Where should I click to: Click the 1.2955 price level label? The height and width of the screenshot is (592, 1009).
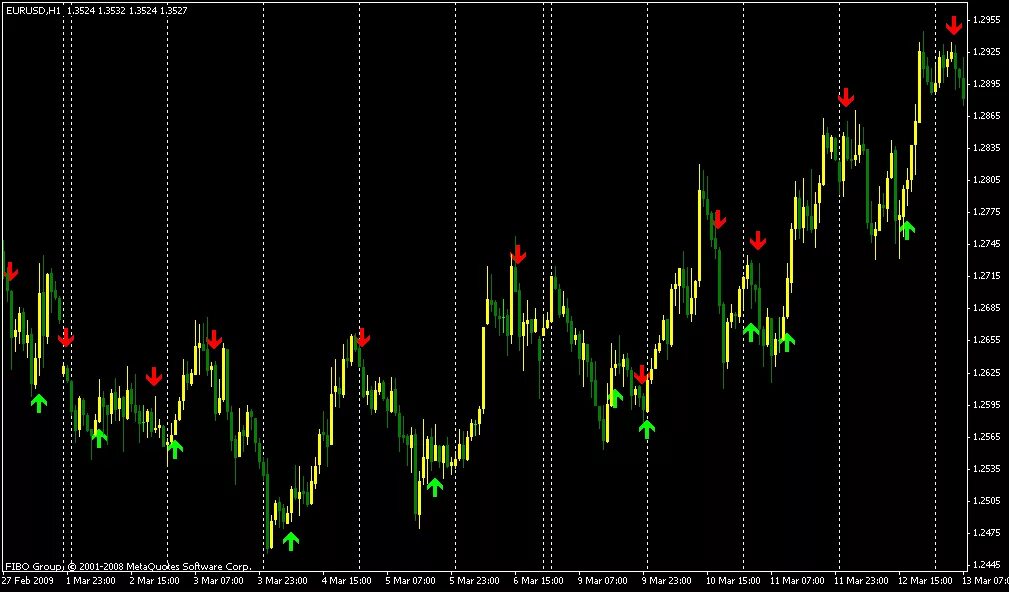click(986, 20)
